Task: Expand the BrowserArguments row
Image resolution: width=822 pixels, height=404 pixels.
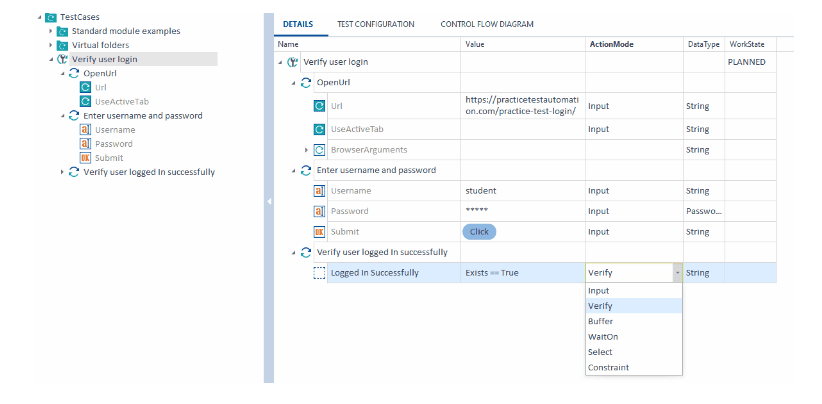Action: (307, 150)
